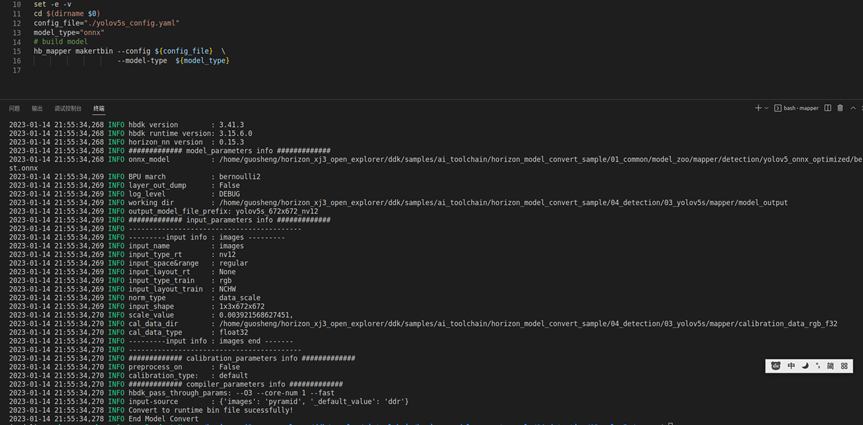This screenshot has width=863, height=425.
Task: Create a new terminal with plus icon
Action: [x=758, y=108]
